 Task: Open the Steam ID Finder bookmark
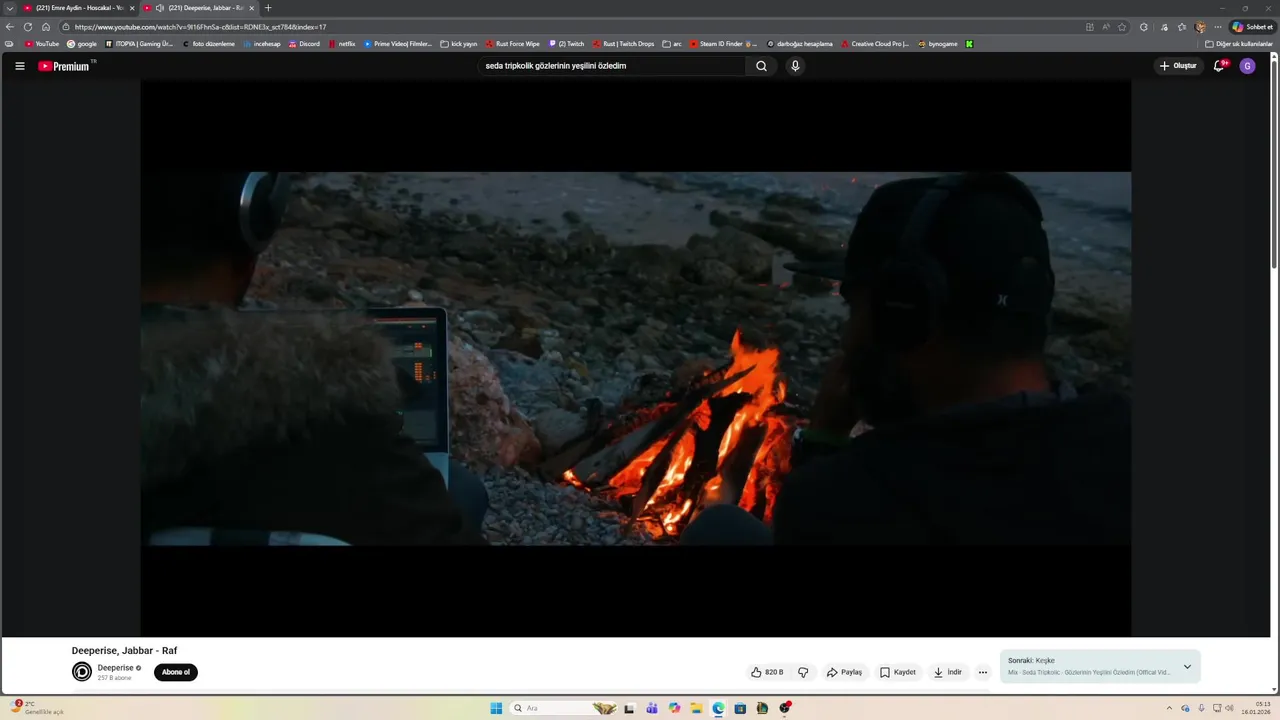[723, 44]
